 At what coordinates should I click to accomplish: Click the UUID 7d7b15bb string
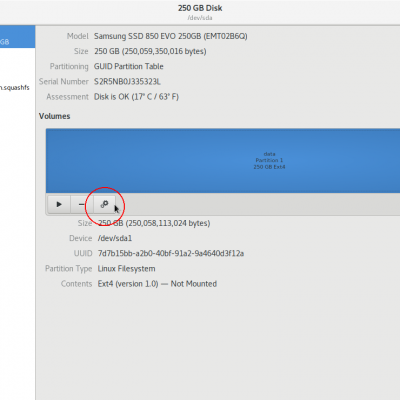point(171,253)
